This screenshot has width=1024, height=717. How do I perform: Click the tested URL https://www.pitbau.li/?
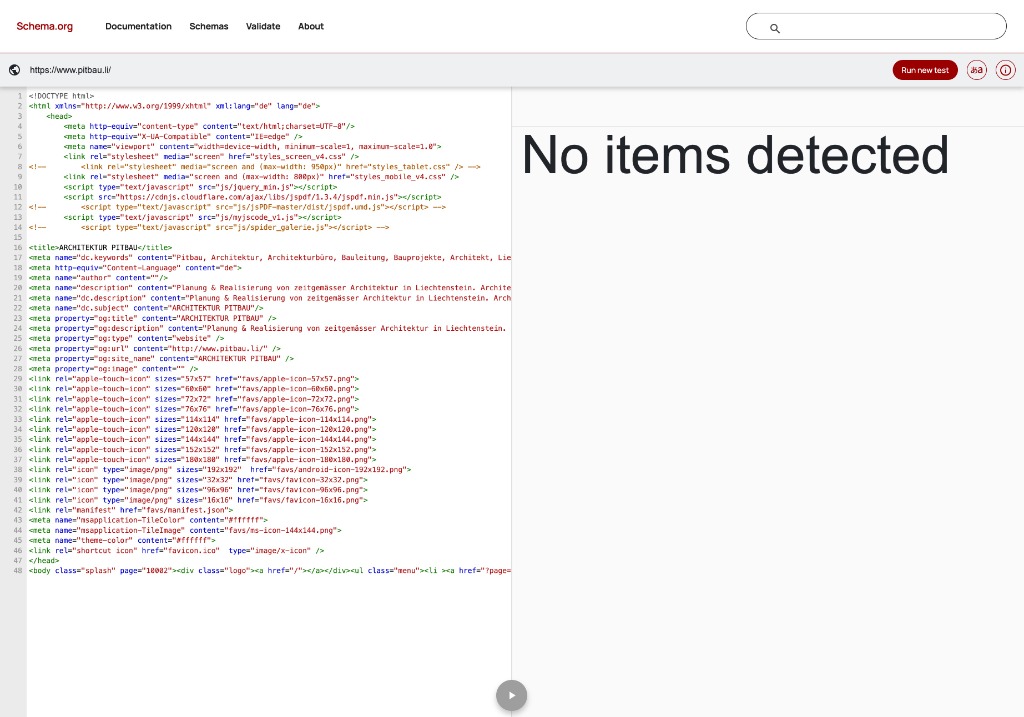71,70
